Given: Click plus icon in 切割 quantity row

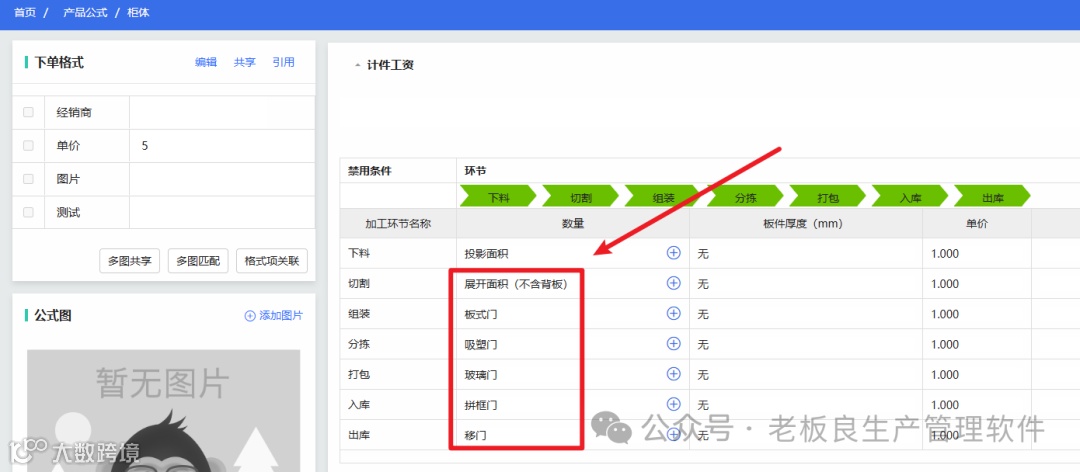Looking at the screenshot, I should pyautogui.click(x=674, y=283).
